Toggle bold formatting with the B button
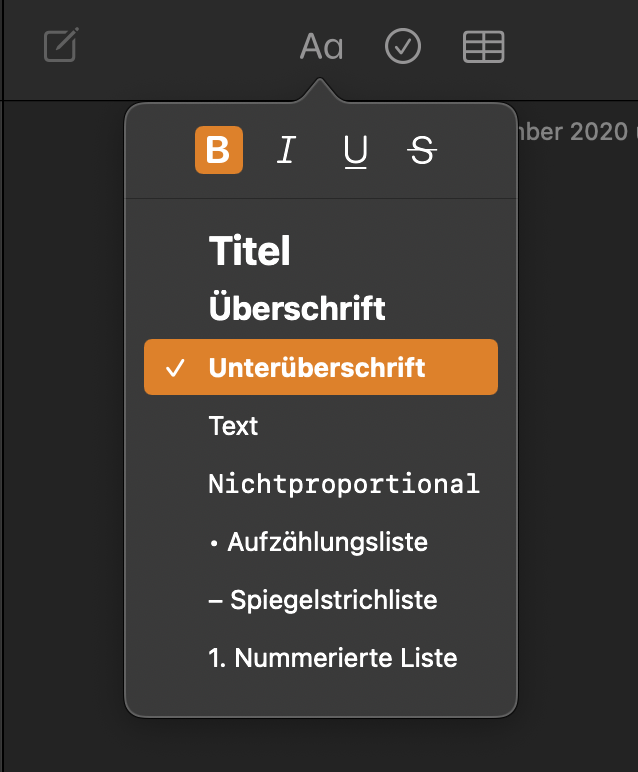Image resolution: width=638 pixels, height=772 pixels. click(219, 150)
